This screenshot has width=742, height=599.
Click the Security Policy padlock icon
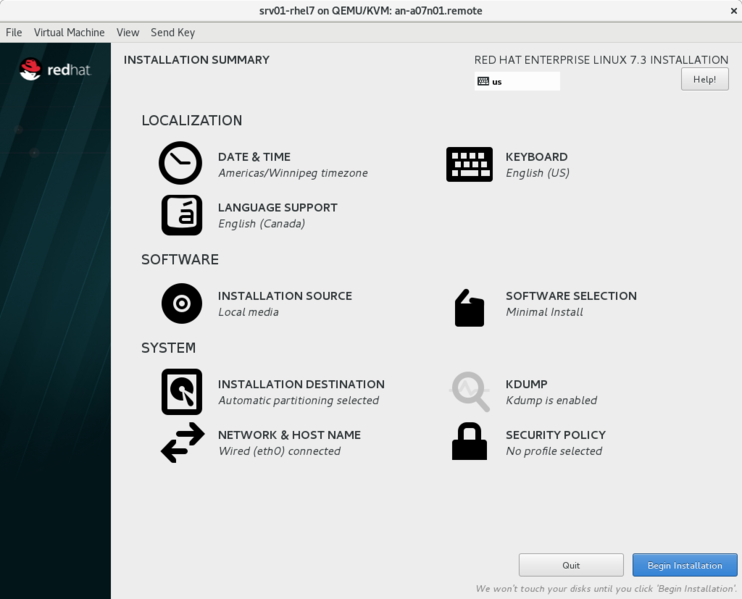point(469,442)
